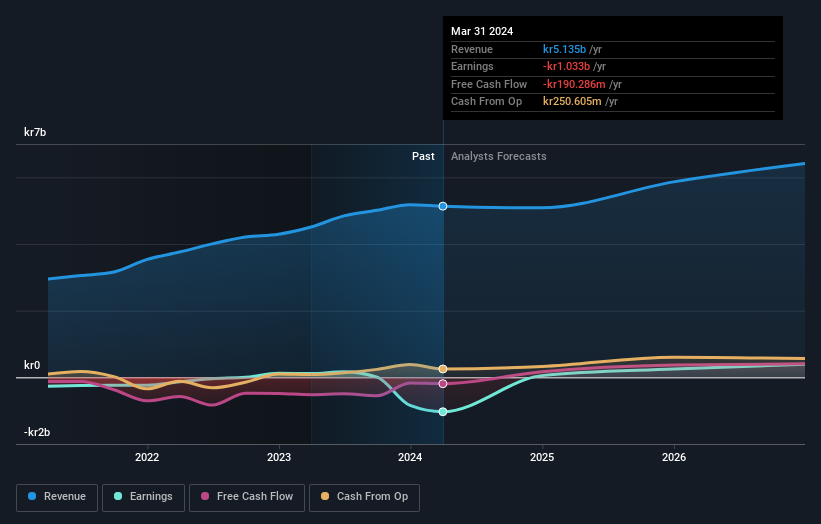Click the 2026 x-axis label

[x=674, y=457]
